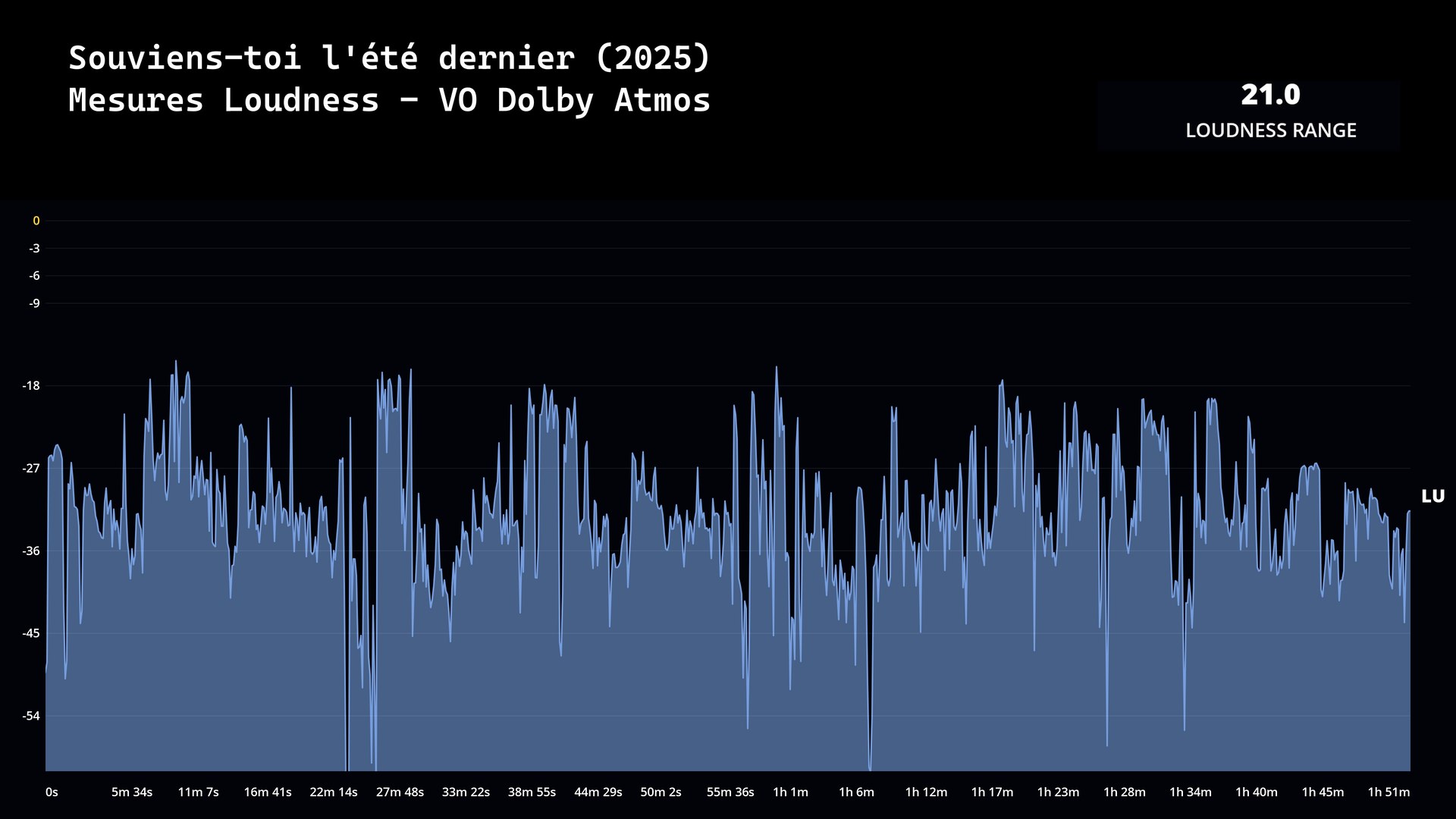Click the yellow 0 level label
1456x819 pixels.
[x=36, y=221]
